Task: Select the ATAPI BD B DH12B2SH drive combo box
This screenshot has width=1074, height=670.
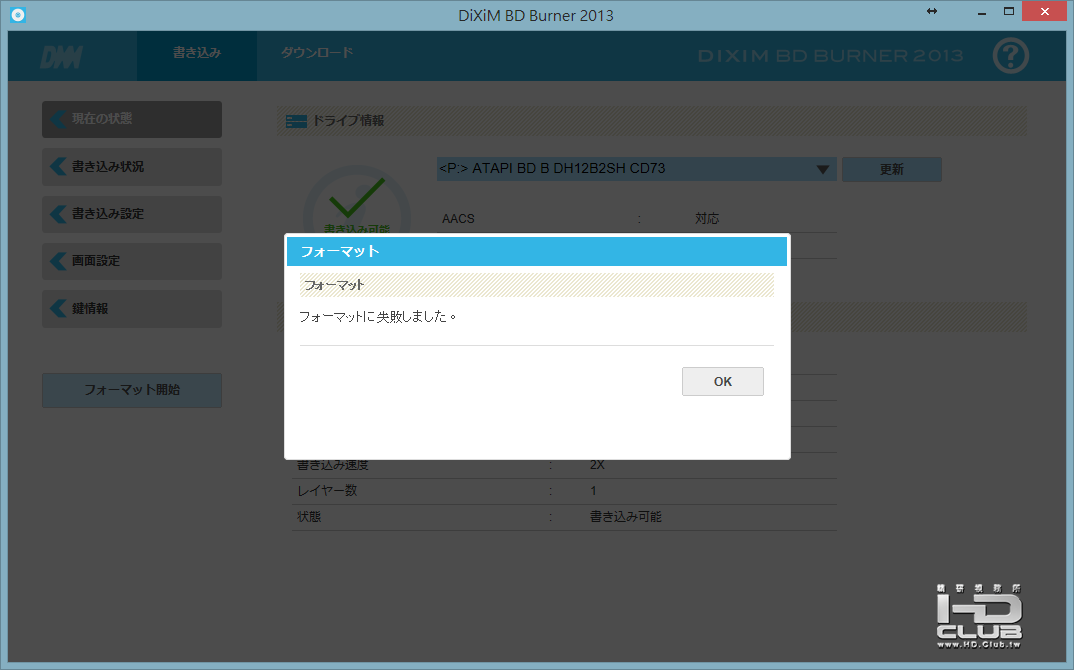Action: pos(636,169)
